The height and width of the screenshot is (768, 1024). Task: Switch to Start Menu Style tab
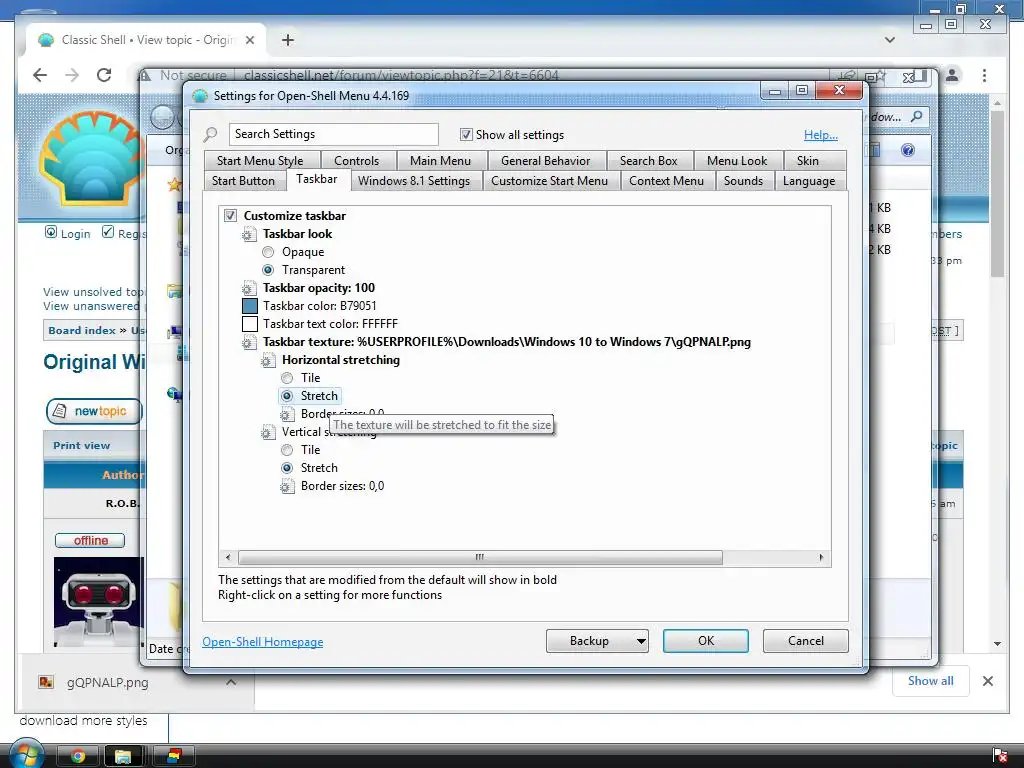tap(260, 161)
